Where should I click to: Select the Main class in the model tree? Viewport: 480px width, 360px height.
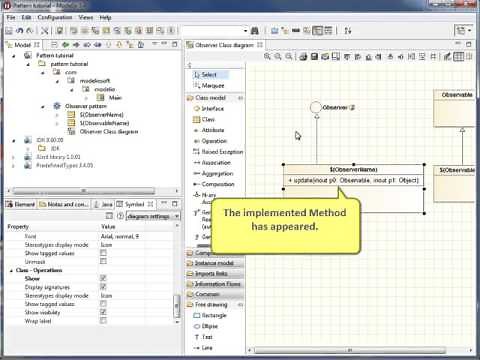tap(115, 98)
